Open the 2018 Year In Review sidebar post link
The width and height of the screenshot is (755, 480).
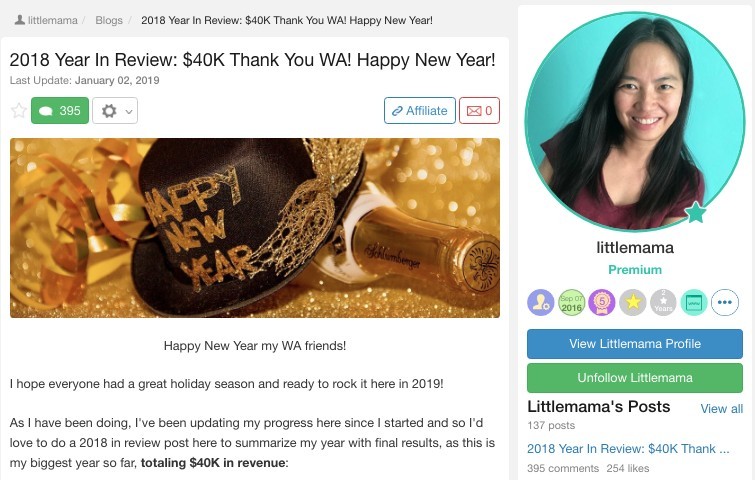click(x=628, y=449)
